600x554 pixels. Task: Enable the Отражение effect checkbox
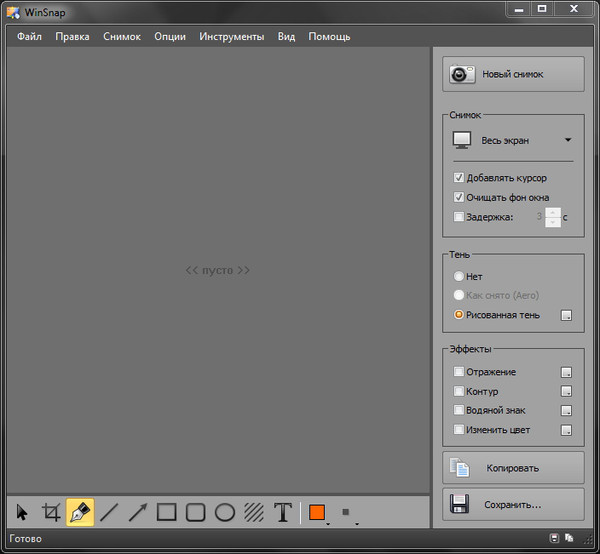click(459, 372)
